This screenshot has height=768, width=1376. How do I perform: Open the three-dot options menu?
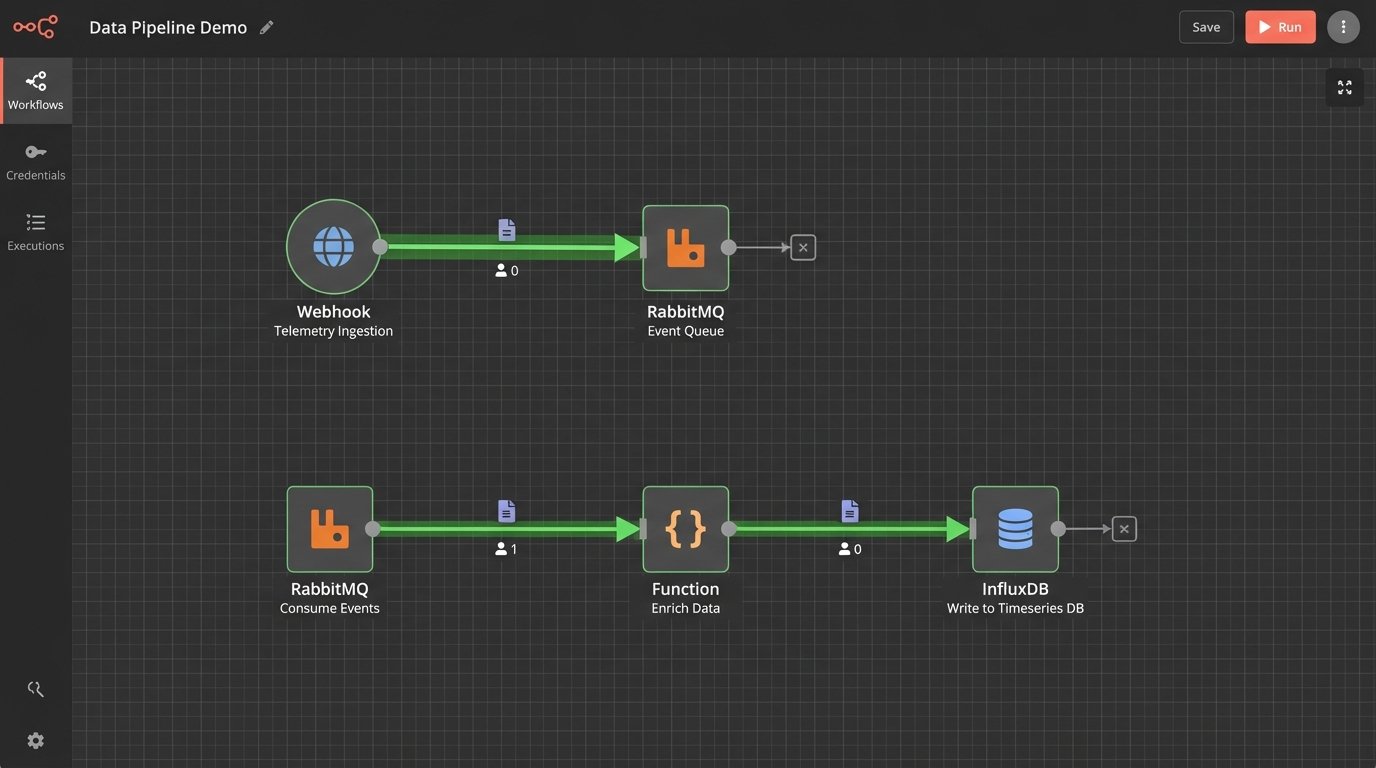click(1343, 27)
